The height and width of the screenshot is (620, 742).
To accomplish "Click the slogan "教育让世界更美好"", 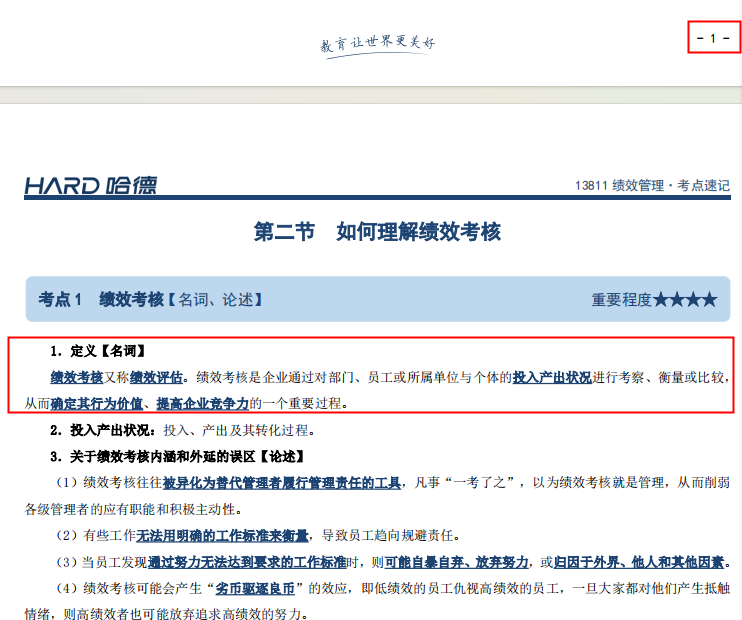I will point(378,44).
